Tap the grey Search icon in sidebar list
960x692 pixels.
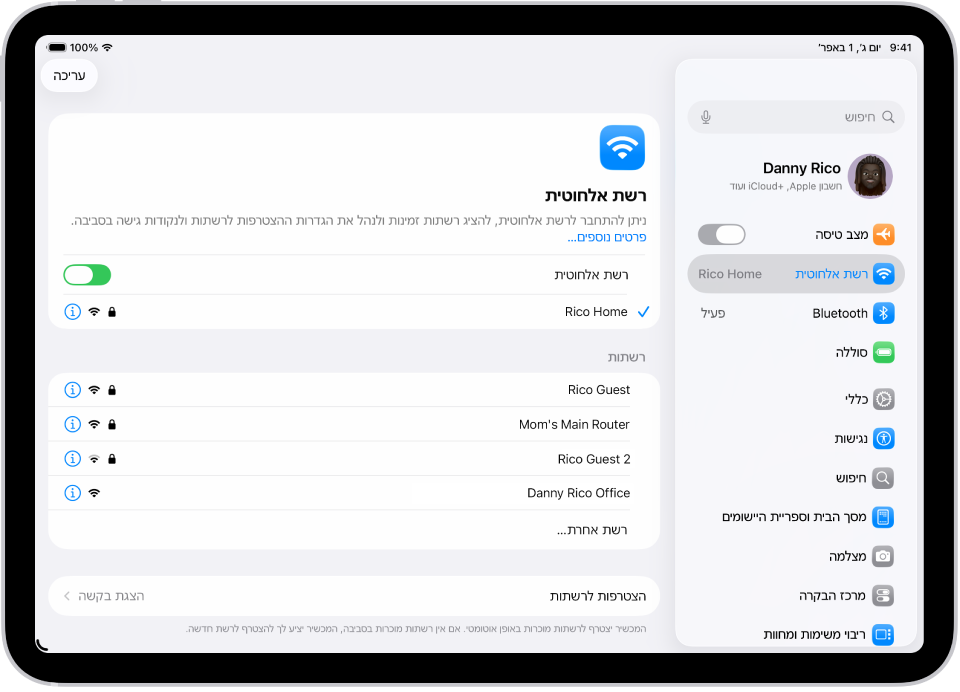click(x=883, y=478)
